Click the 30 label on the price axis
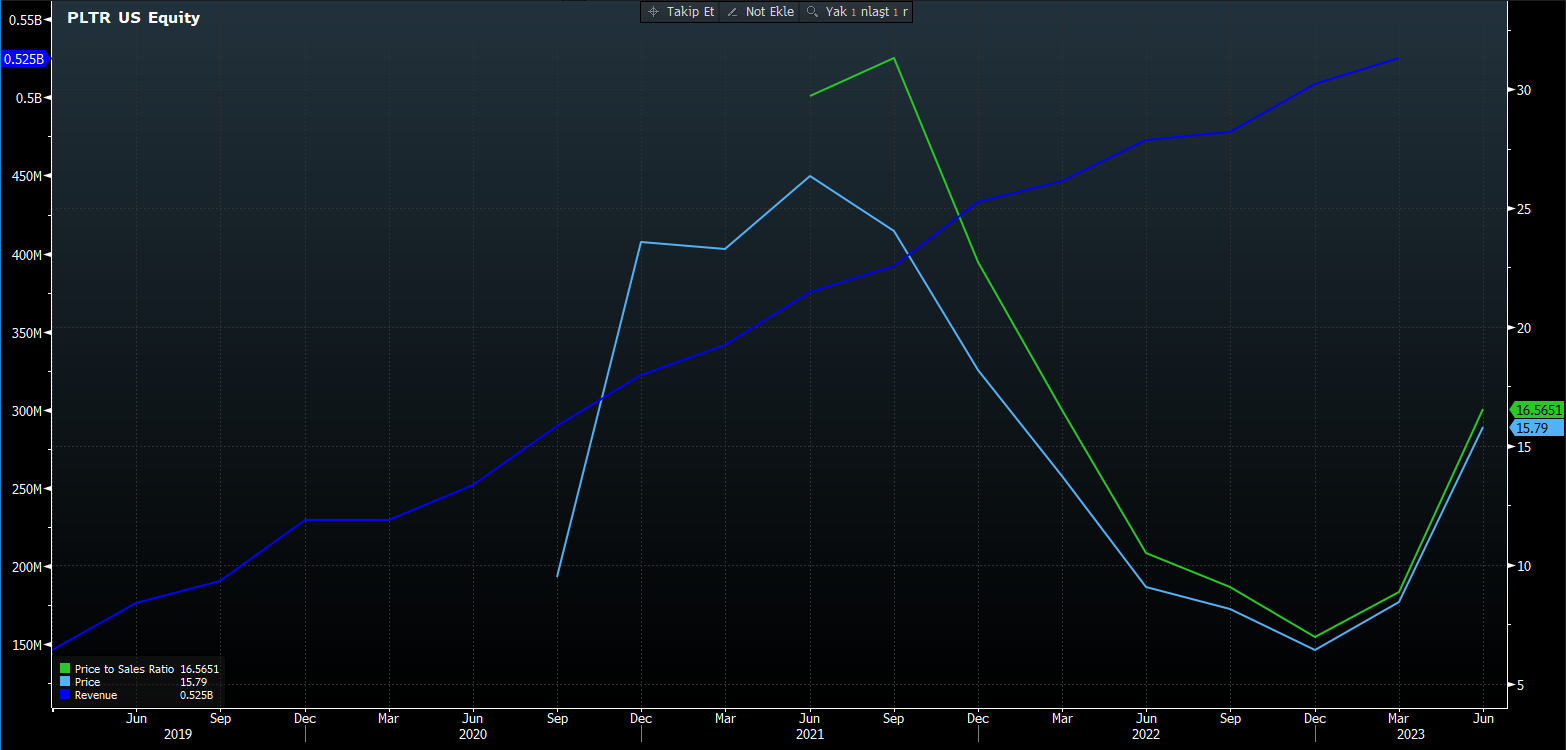The width and height of the screenshot is (1566, 750). [x=1523, y=90]
